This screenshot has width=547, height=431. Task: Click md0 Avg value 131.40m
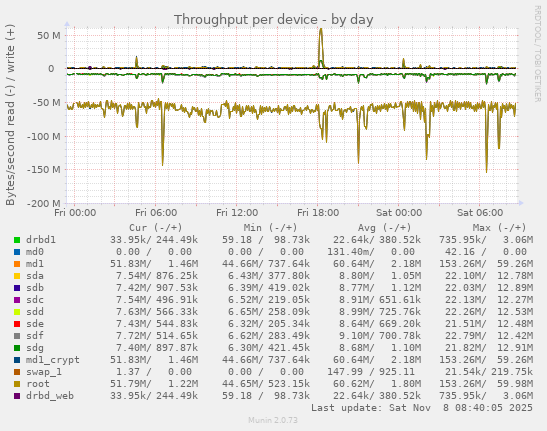tap(350, 252)
